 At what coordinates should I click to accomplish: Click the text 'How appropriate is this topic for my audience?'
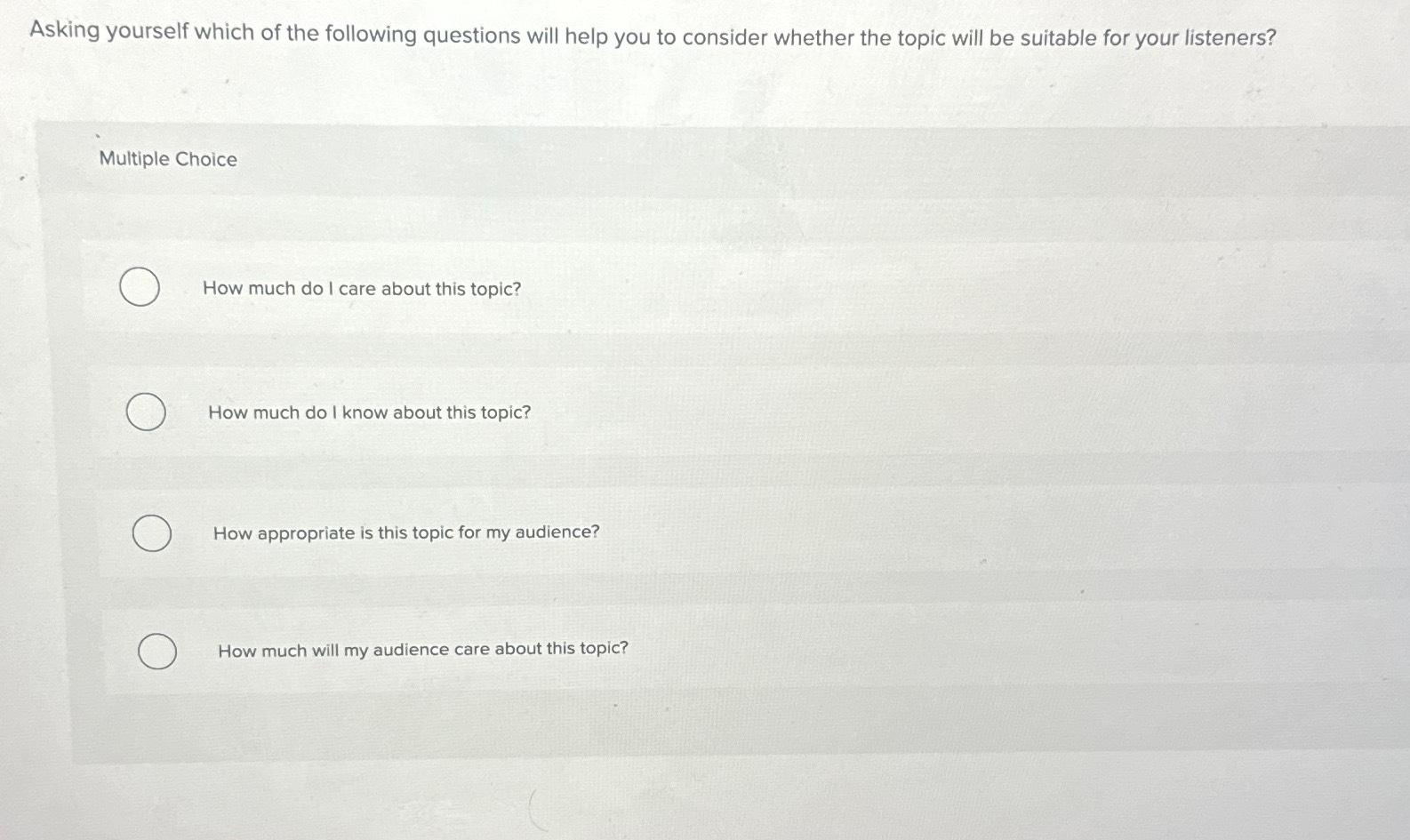pyautogui.click(x=405, y=533)
